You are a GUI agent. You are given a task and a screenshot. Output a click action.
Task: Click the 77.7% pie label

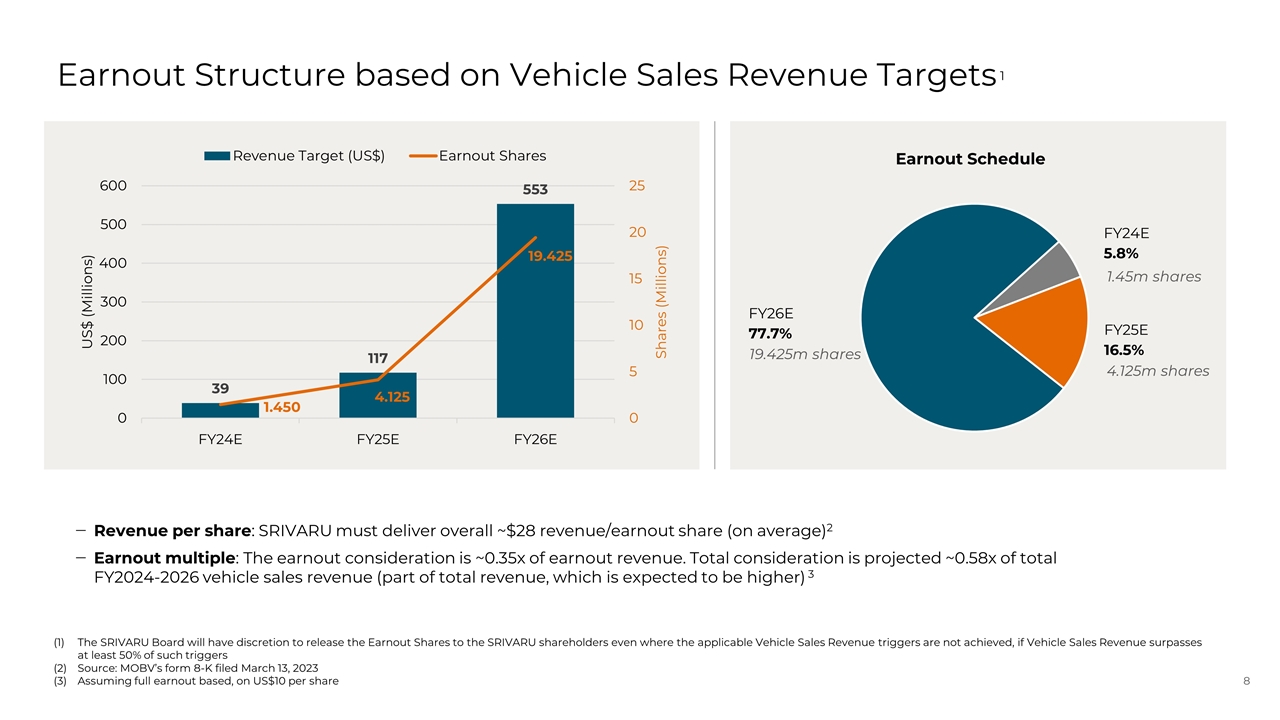[770, 333]
